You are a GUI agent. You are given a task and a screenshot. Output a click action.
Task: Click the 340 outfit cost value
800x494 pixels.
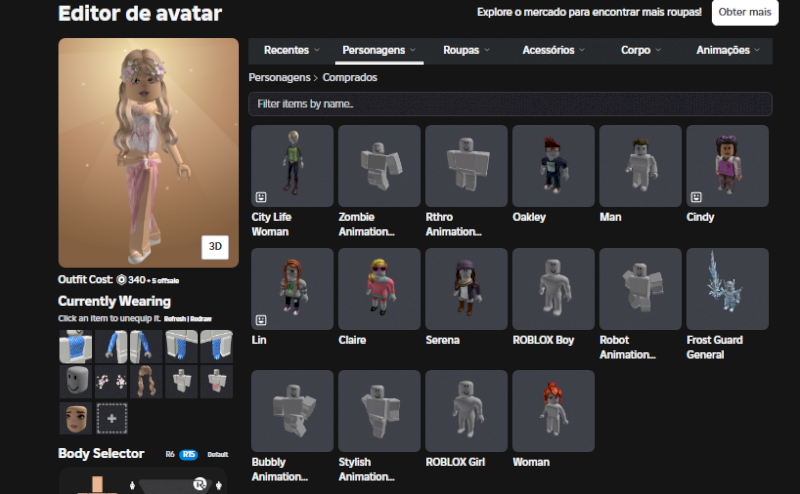(x=136, y=280)
